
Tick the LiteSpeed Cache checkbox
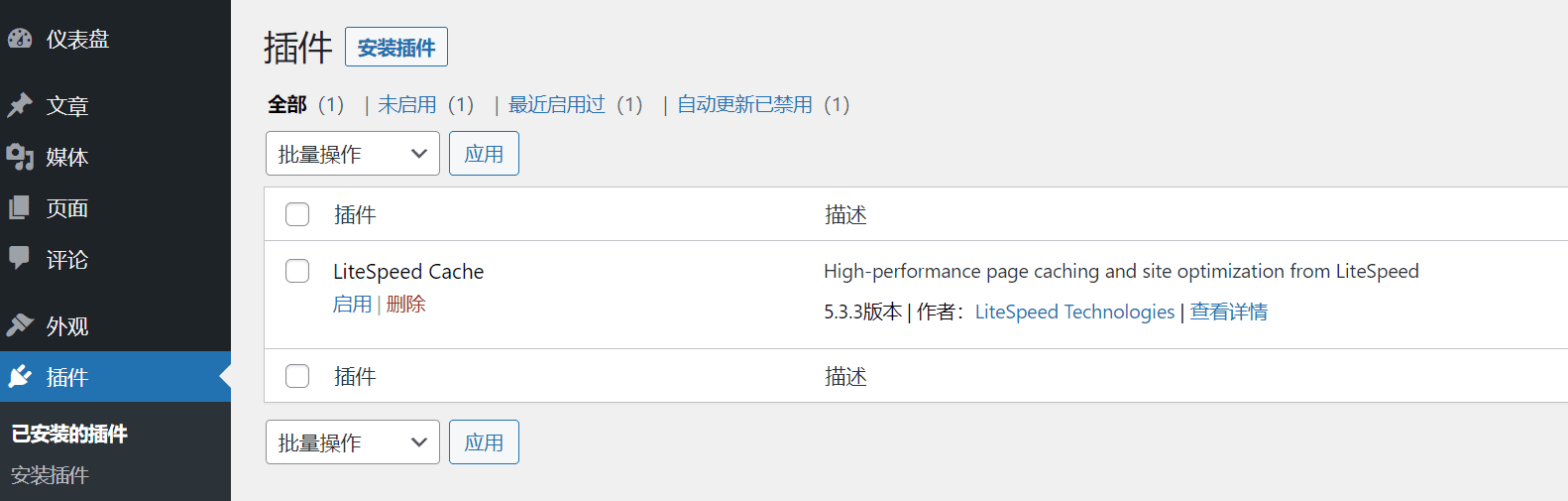tap(297, 271)
